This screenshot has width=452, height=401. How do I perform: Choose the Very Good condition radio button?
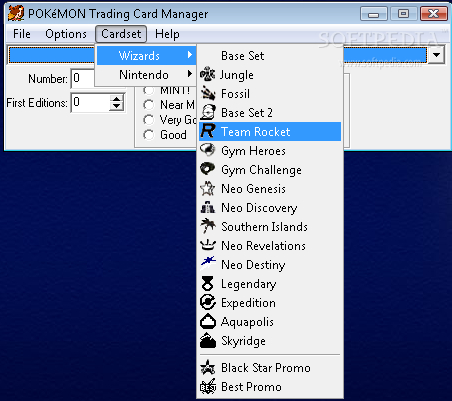tap(148, 120)
